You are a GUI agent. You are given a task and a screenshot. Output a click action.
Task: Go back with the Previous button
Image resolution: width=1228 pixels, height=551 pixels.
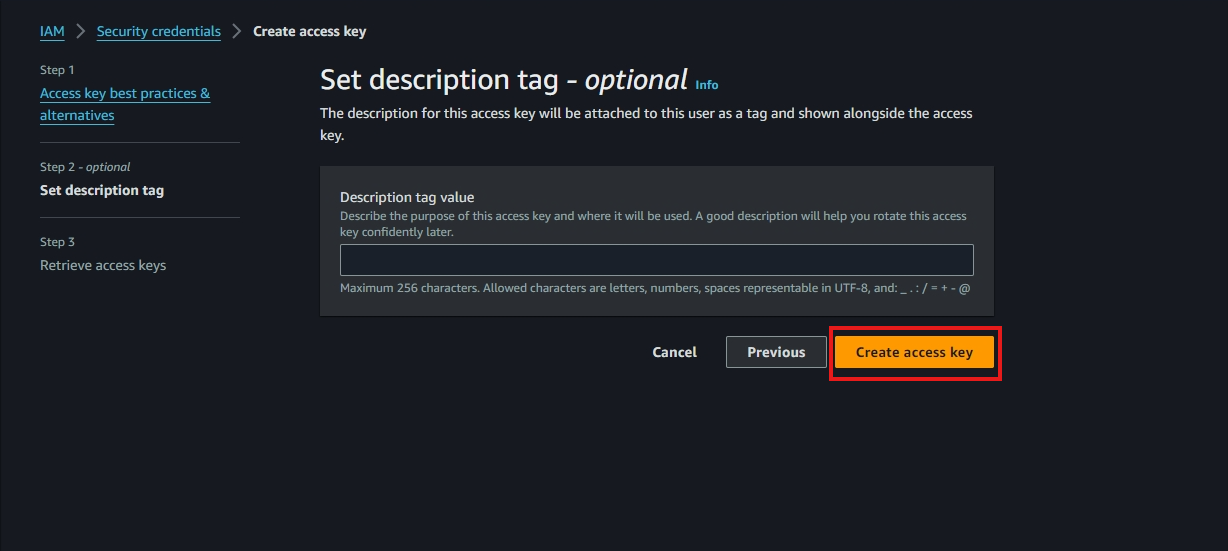click(776, 352)
